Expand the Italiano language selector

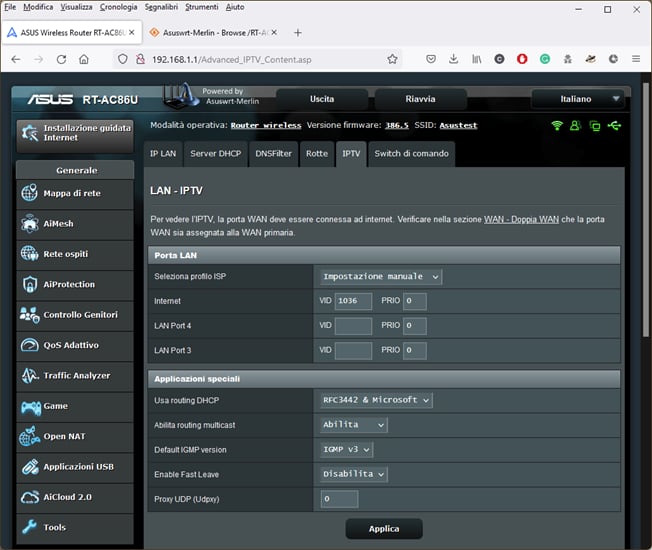pos(578,99)
